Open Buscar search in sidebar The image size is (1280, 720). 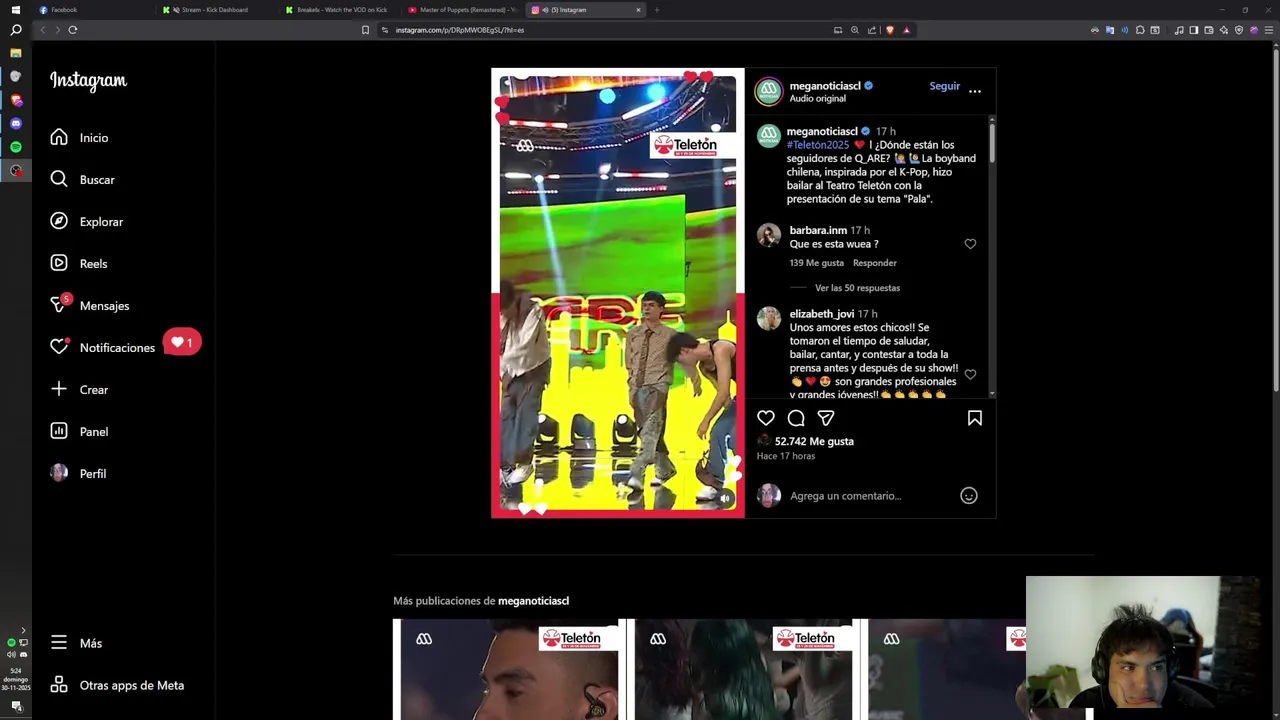(82, 180)
